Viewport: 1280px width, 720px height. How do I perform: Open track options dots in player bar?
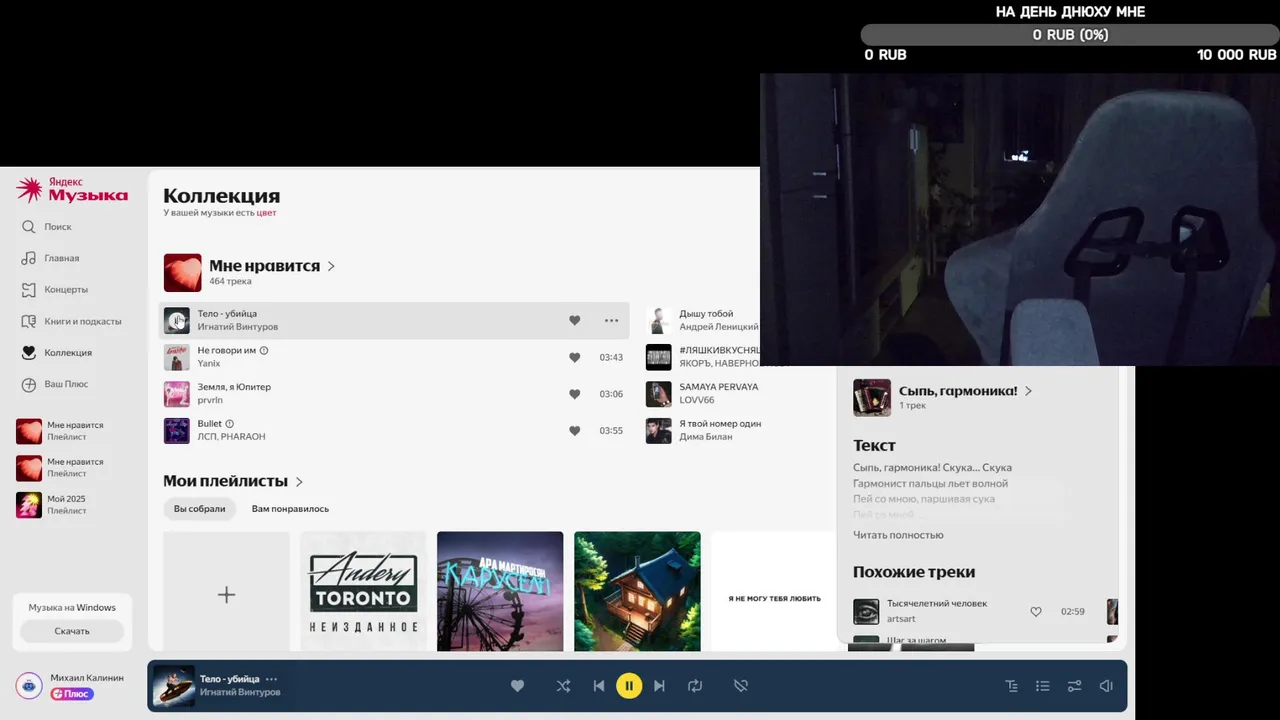point(271,679)
